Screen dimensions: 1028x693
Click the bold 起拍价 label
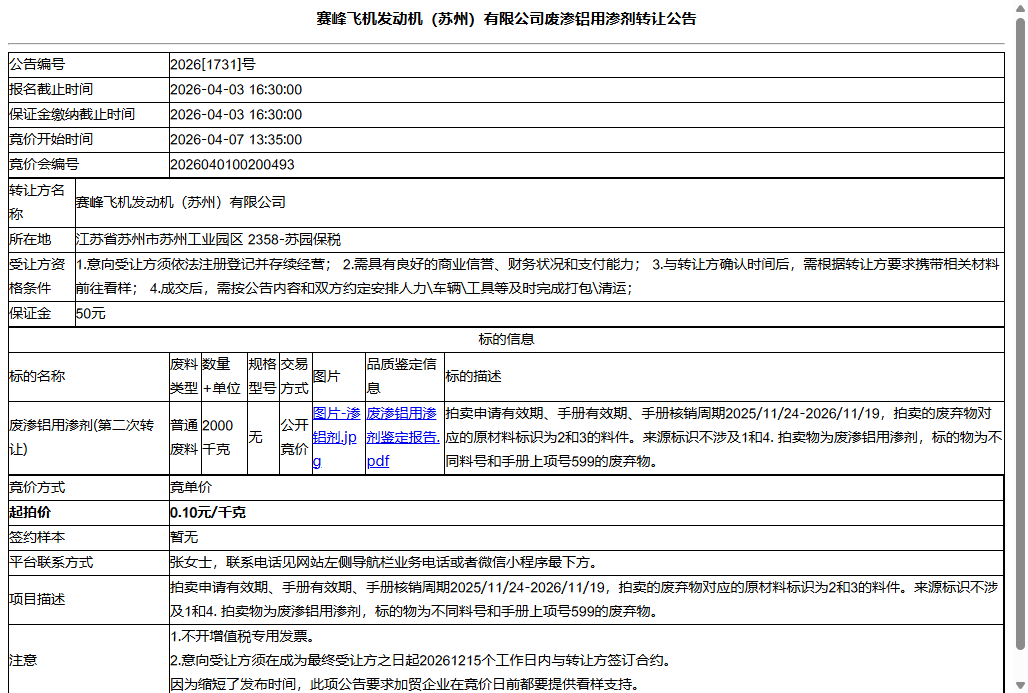tap(30, 512)
